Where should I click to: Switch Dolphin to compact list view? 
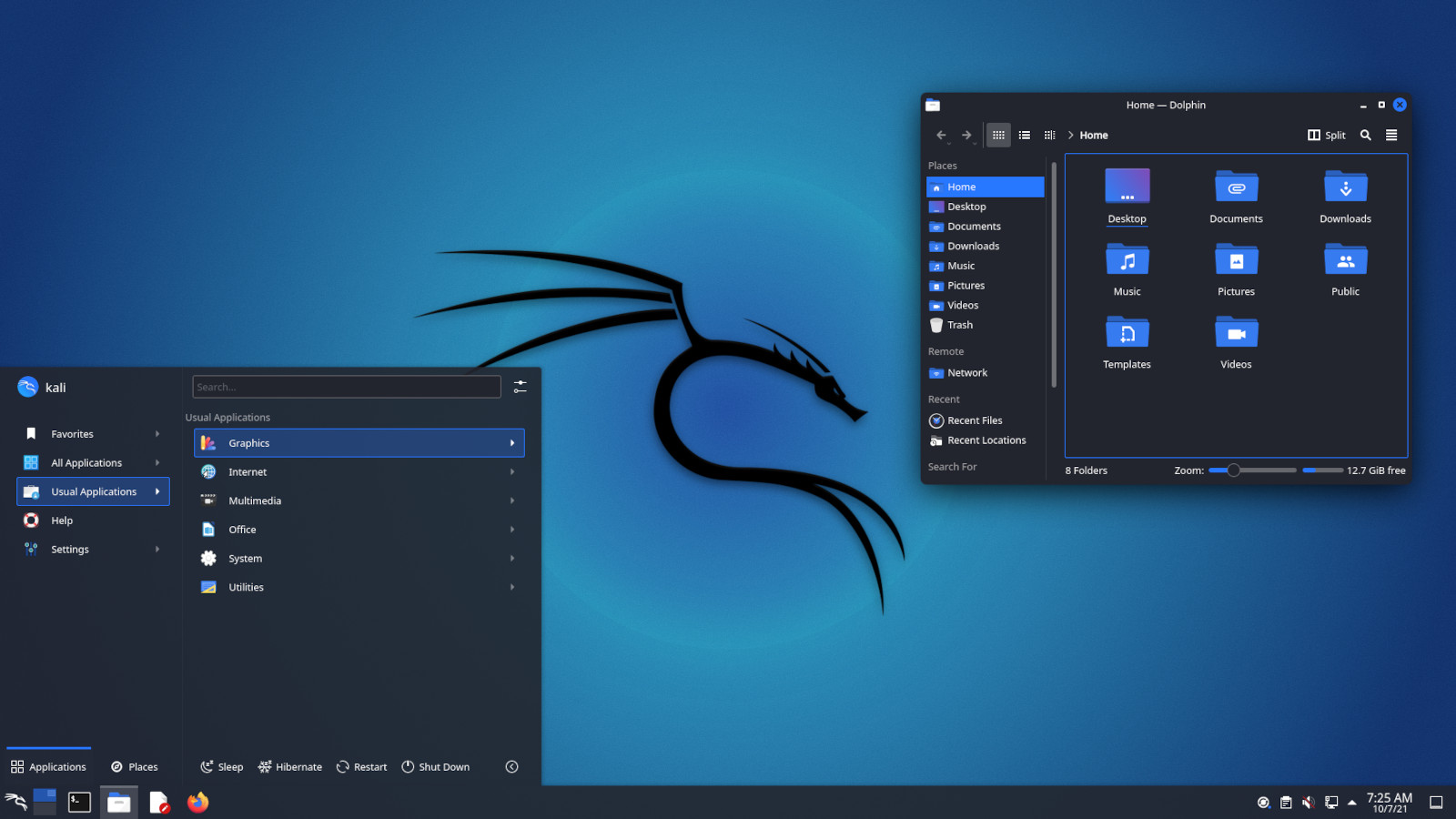pyautogui.click(x=1025, y=135)
